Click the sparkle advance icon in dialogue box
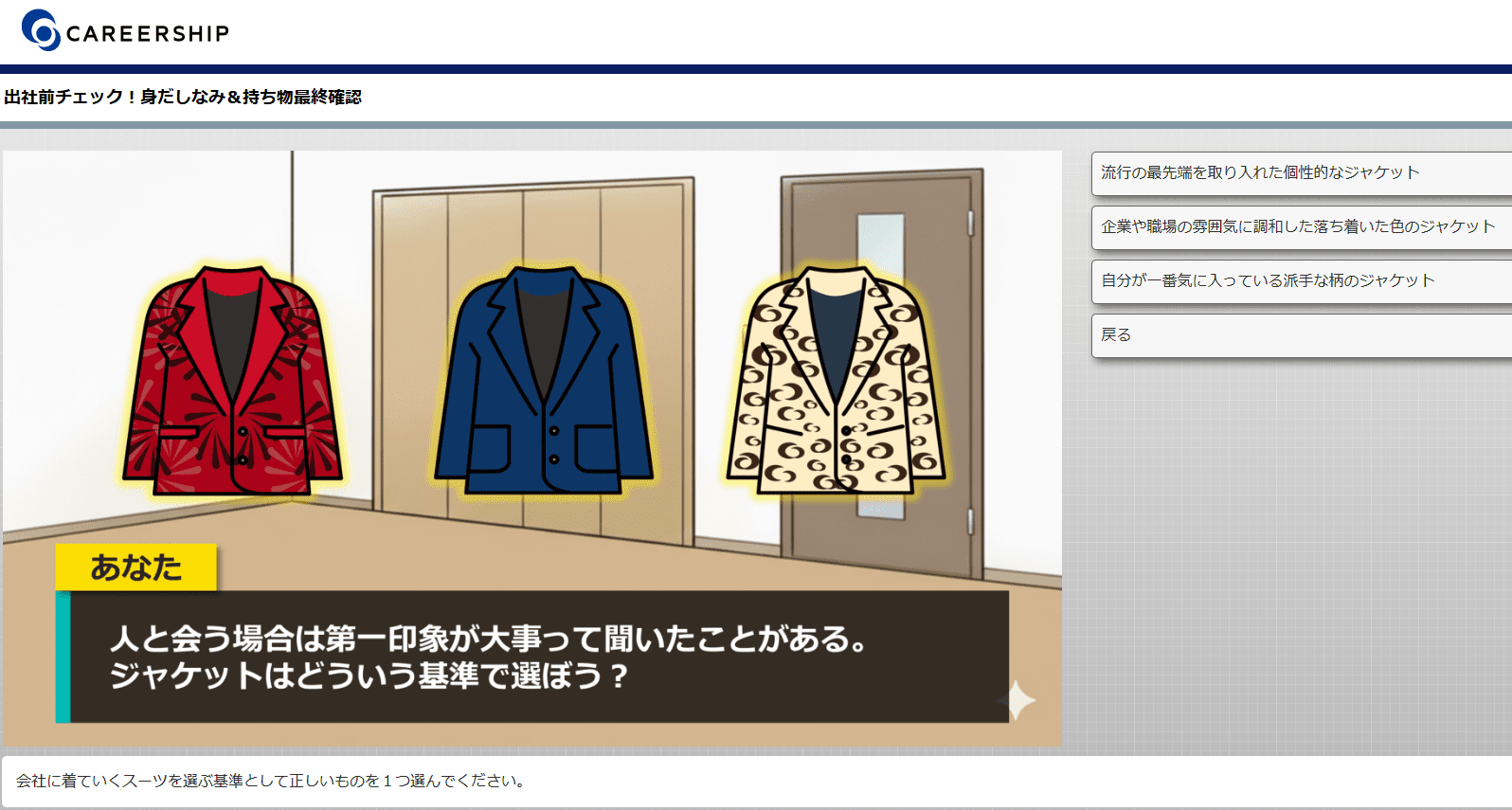1512x810 pixels. click(x=1017, y=700)
